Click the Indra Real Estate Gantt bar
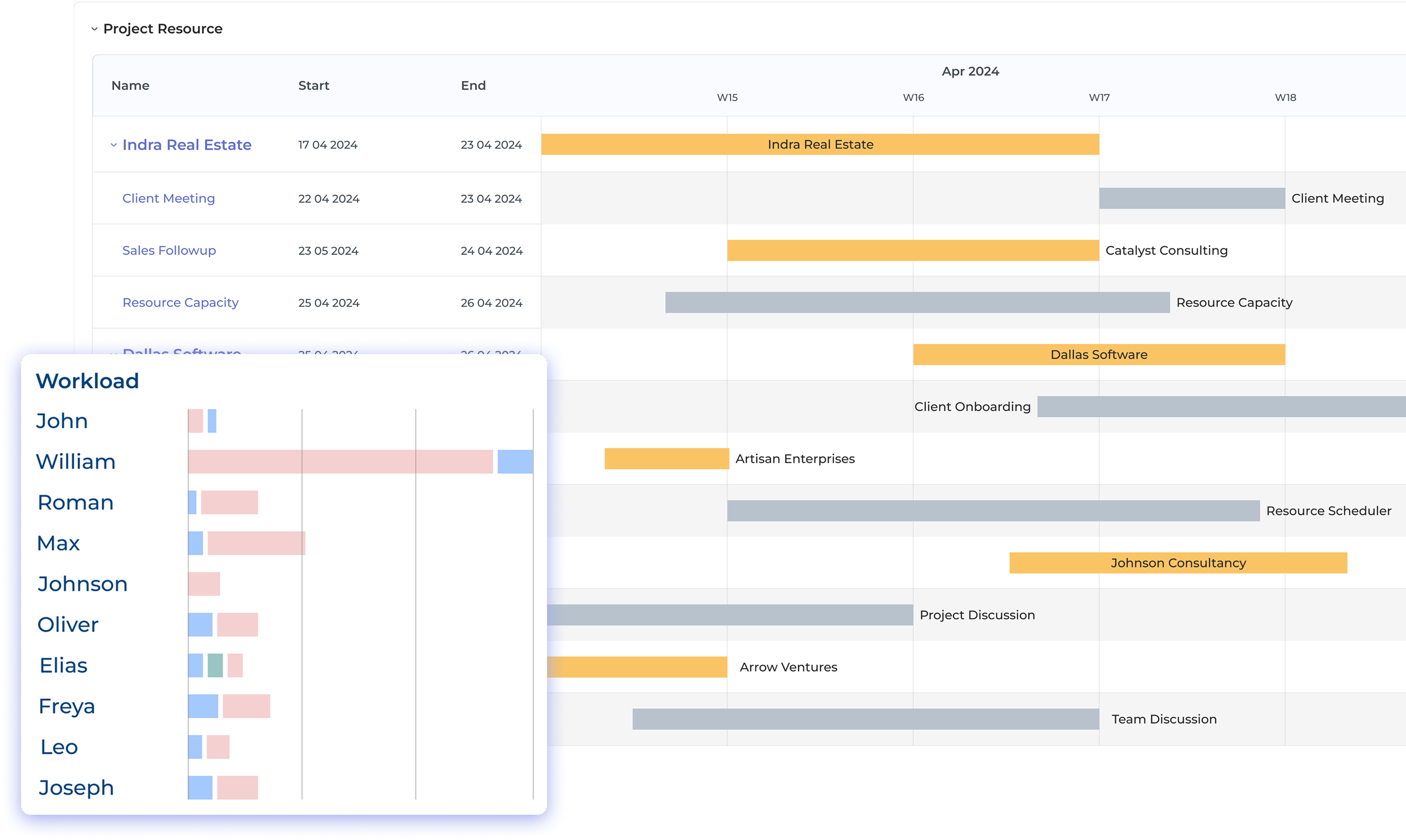Image resolution: width=1406 pixels, height=840 pixels. (x=819, y=144)
